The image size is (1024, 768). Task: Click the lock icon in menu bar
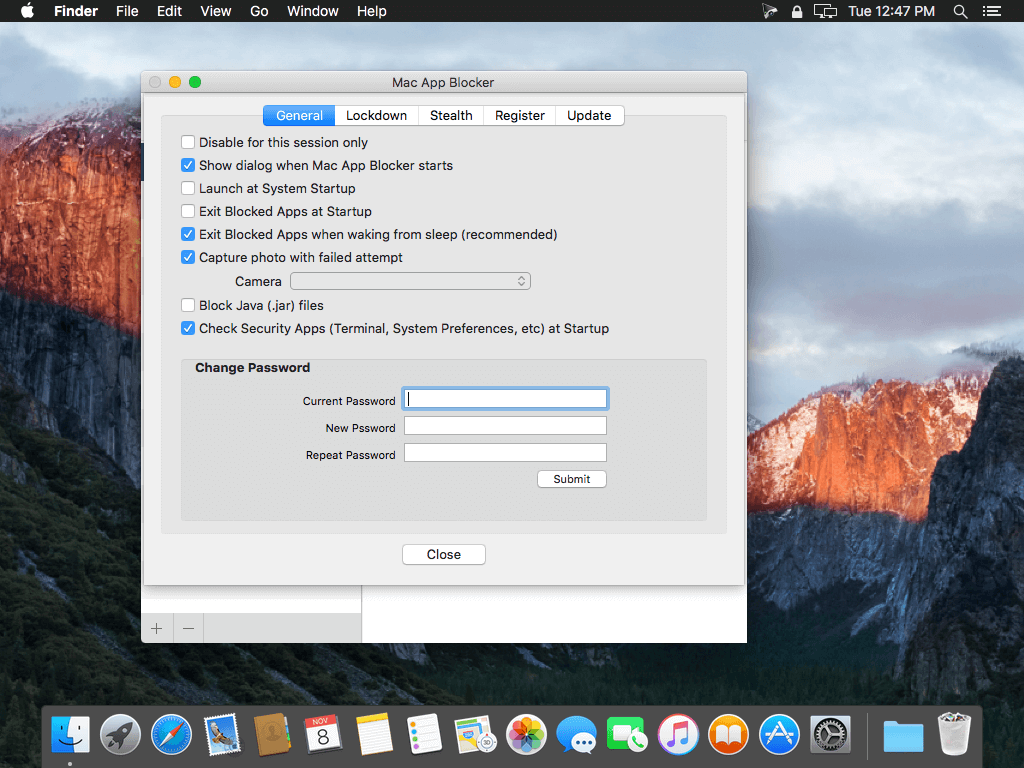click(x=797, y=11)
